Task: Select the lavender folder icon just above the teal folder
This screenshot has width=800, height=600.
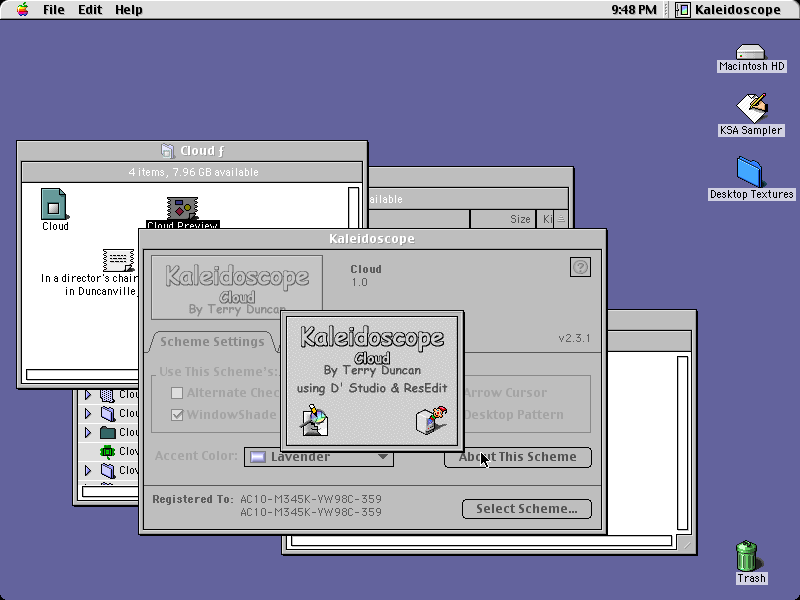Action: pyautogui.click(x=108, y=413)
